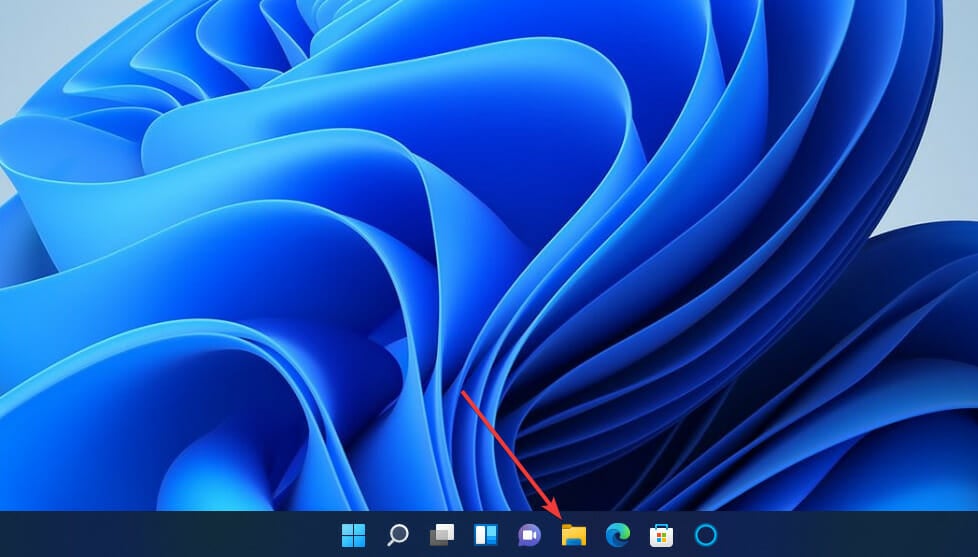Launch Microsoft Edge browser
Screen dimensions: 978x557
617,535
